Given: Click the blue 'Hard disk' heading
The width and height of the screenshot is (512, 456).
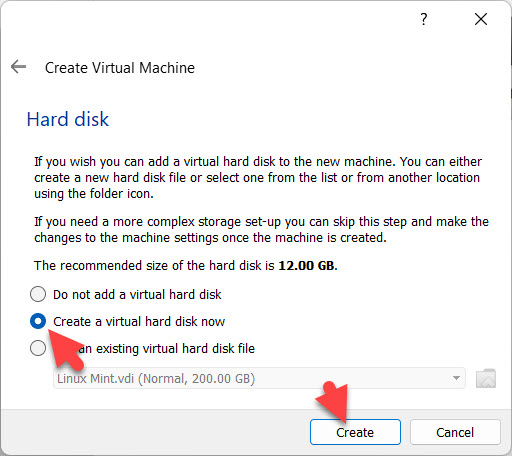Looking at the screenshot, I should coord(68,119).
